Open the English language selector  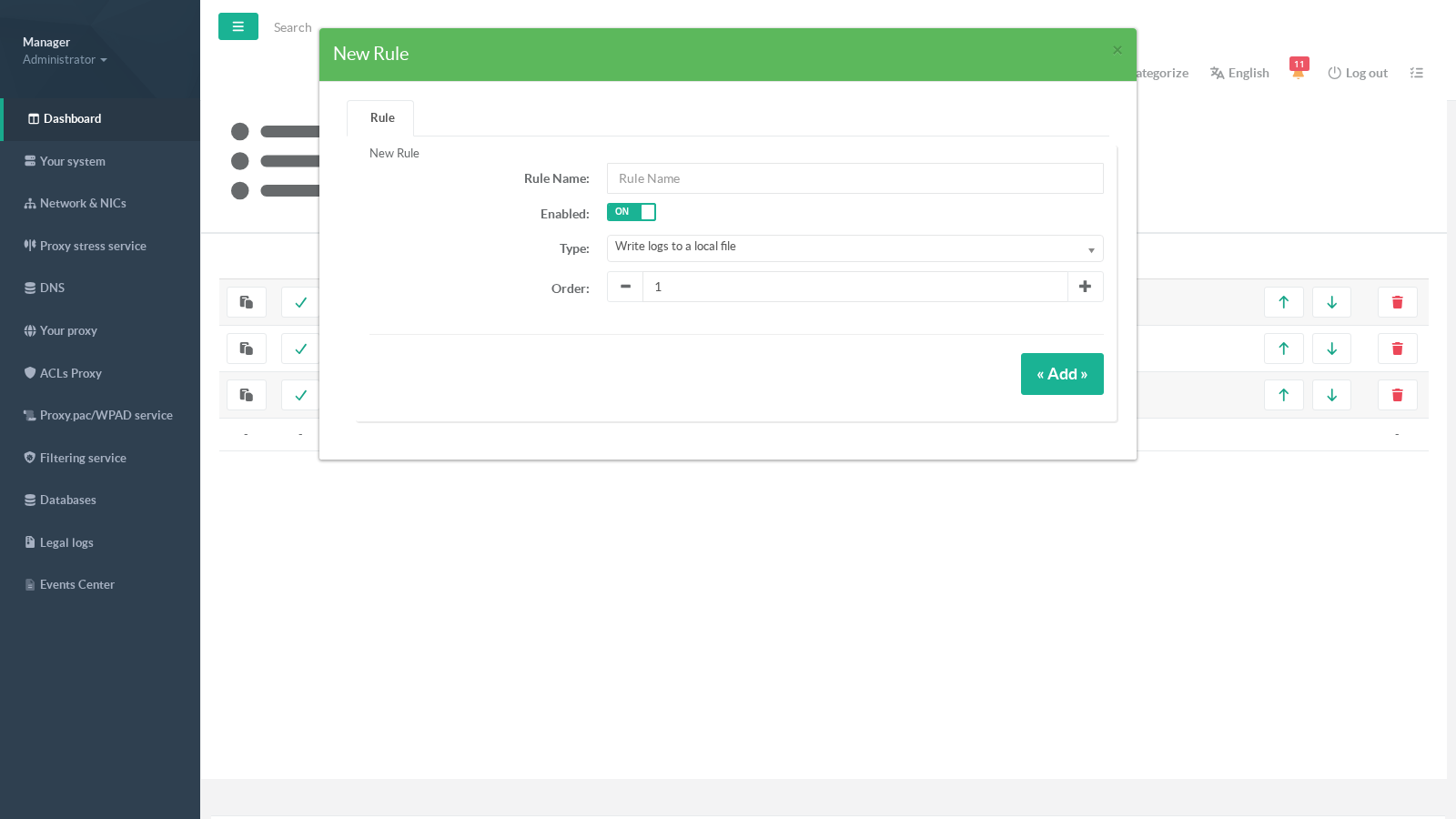1239,73
